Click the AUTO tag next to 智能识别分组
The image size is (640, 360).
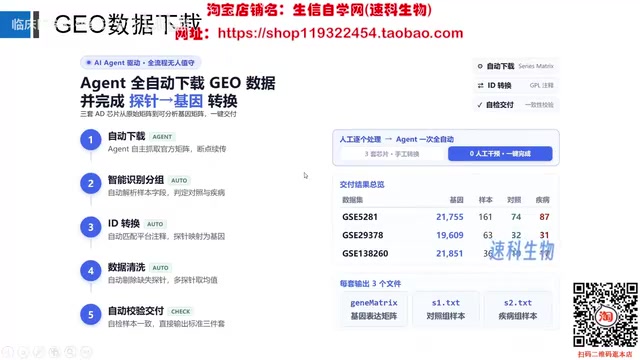[x=179, y=180]
